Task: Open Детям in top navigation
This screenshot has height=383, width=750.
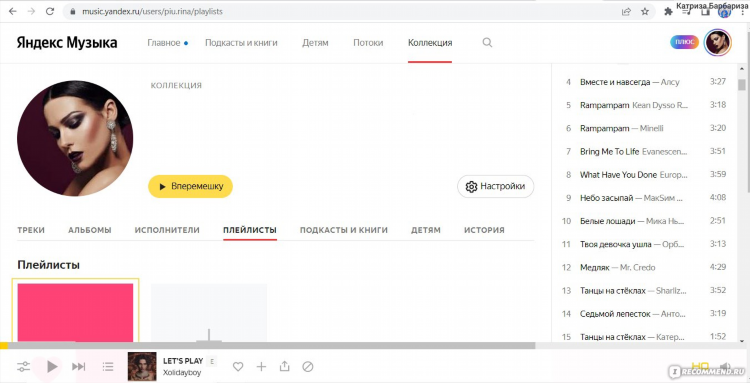Action: [315, 43]
